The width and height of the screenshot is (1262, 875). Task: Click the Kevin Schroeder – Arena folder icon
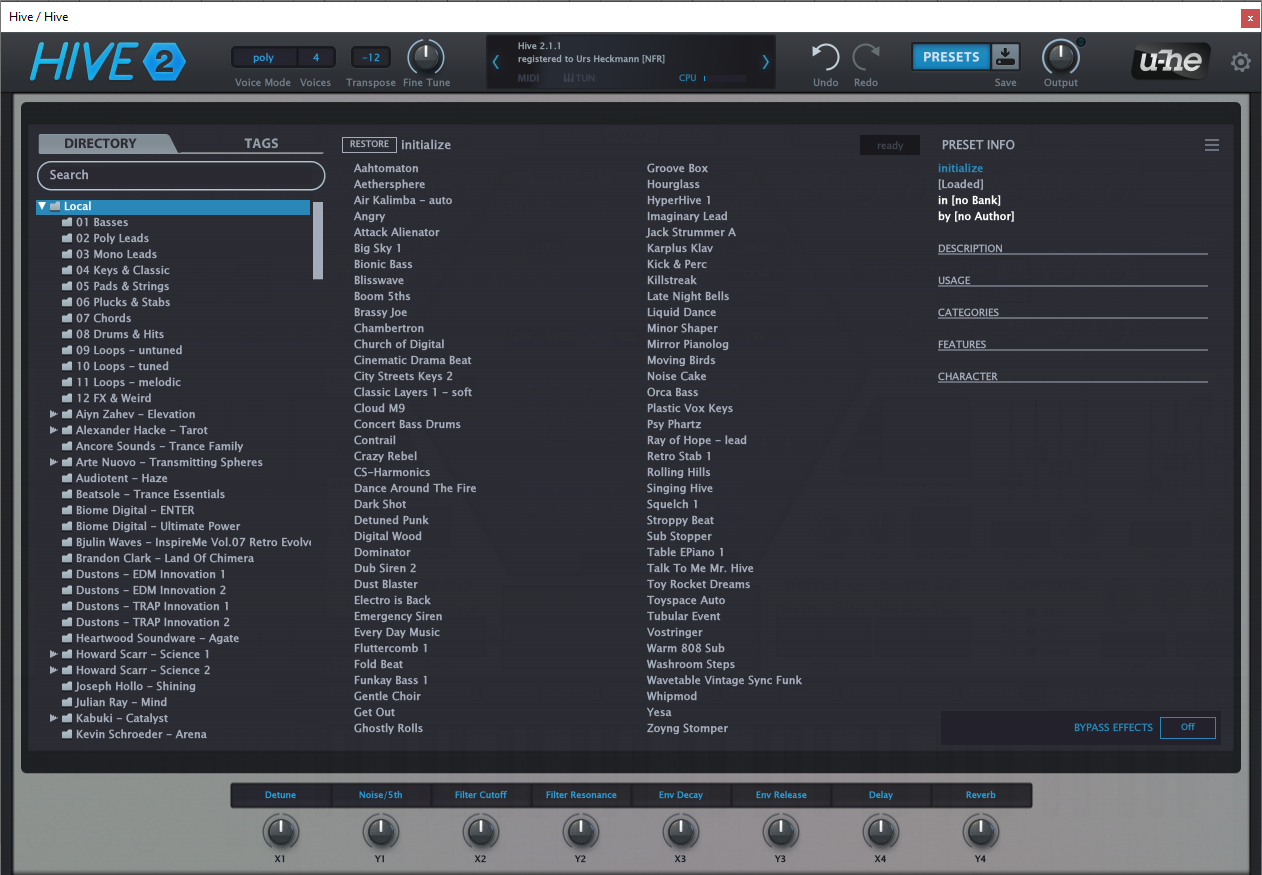point(67,734)
